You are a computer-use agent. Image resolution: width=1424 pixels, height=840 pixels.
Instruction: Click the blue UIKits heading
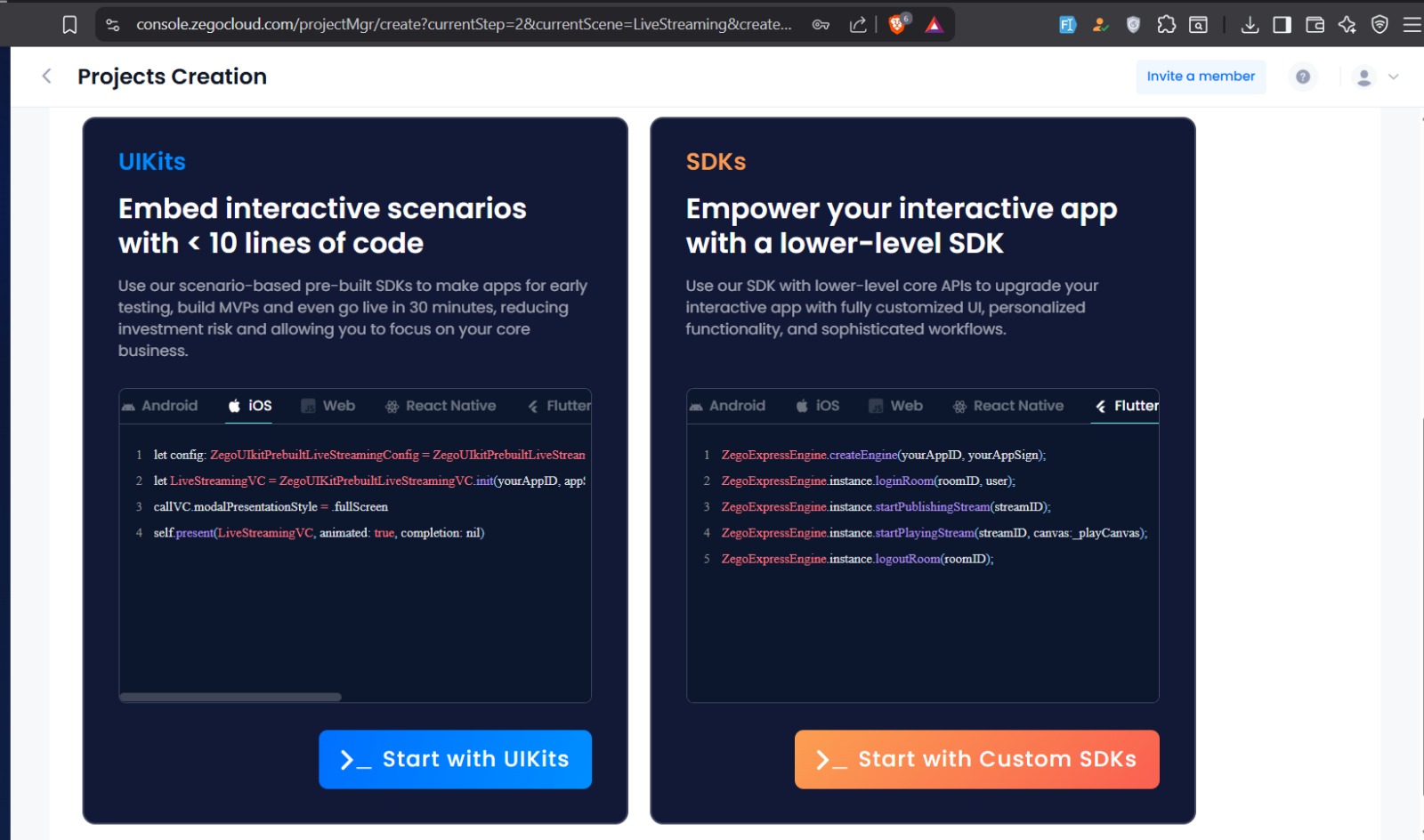[x=152, y=162]
